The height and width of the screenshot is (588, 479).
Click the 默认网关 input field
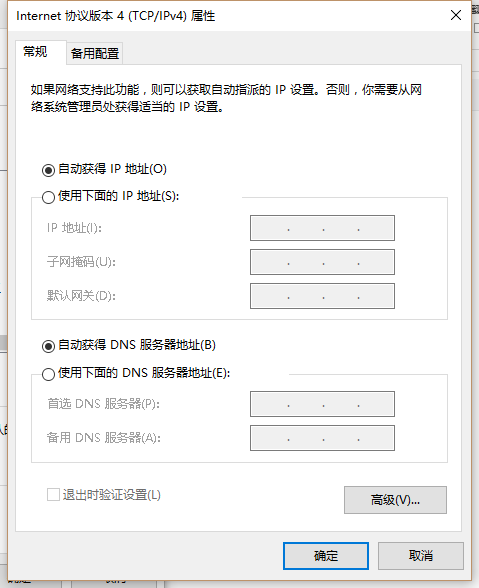[323, 296]
